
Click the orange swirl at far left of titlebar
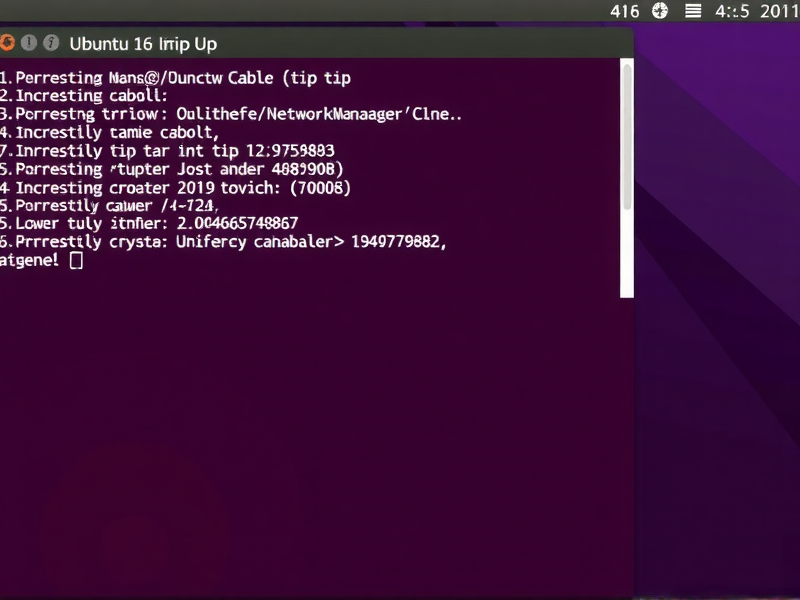(9, 44)
